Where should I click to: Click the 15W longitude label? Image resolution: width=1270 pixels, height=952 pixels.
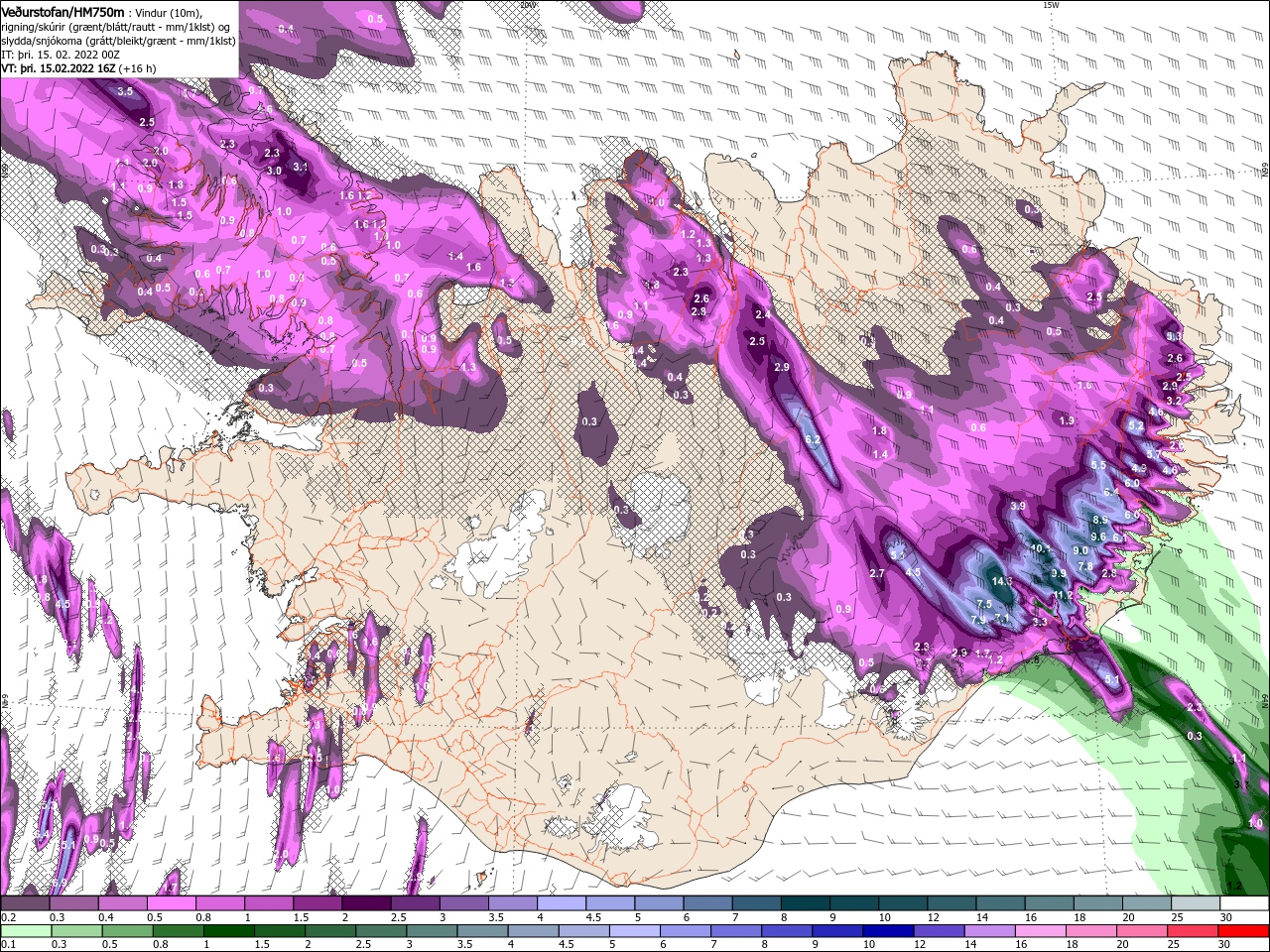[x=1051, y=5]
